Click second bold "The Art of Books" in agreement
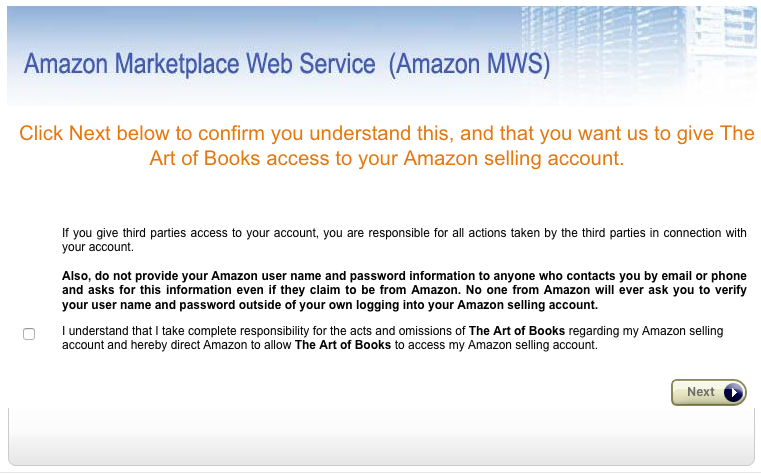Viewport: 761px width, 475px height. [343, 346]
